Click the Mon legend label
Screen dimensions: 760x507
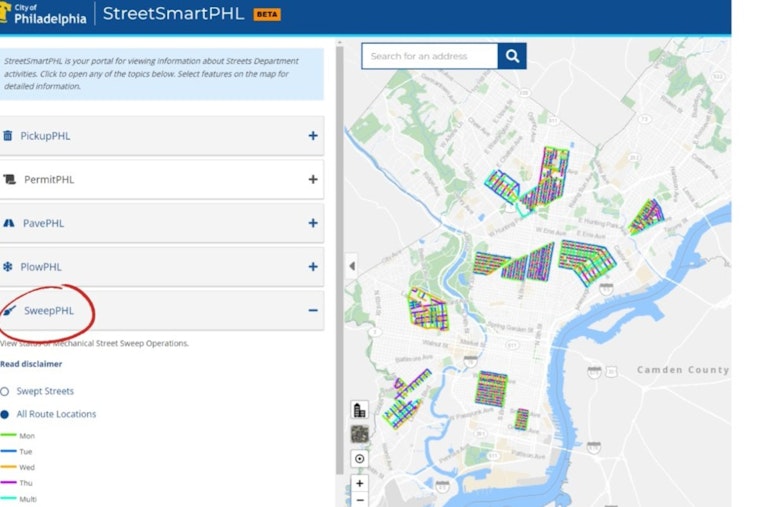27,436
